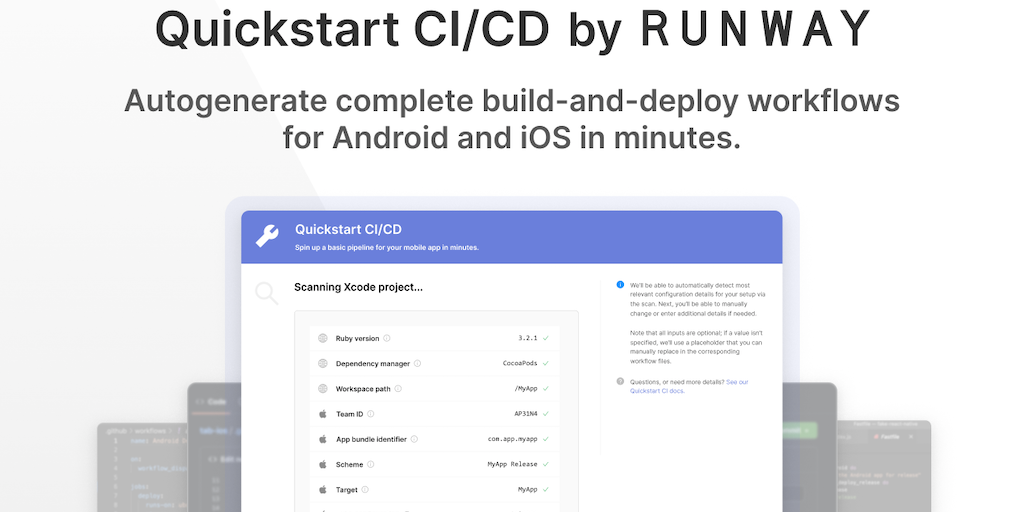
Task: Open the info tooltip next to Ruby version
Action: [387, 338]
